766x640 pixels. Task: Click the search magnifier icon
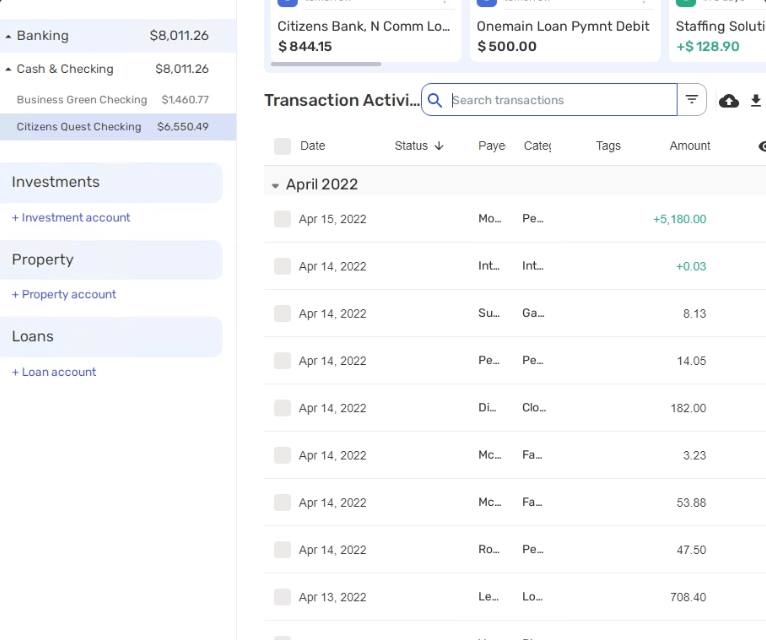point(434,100)
